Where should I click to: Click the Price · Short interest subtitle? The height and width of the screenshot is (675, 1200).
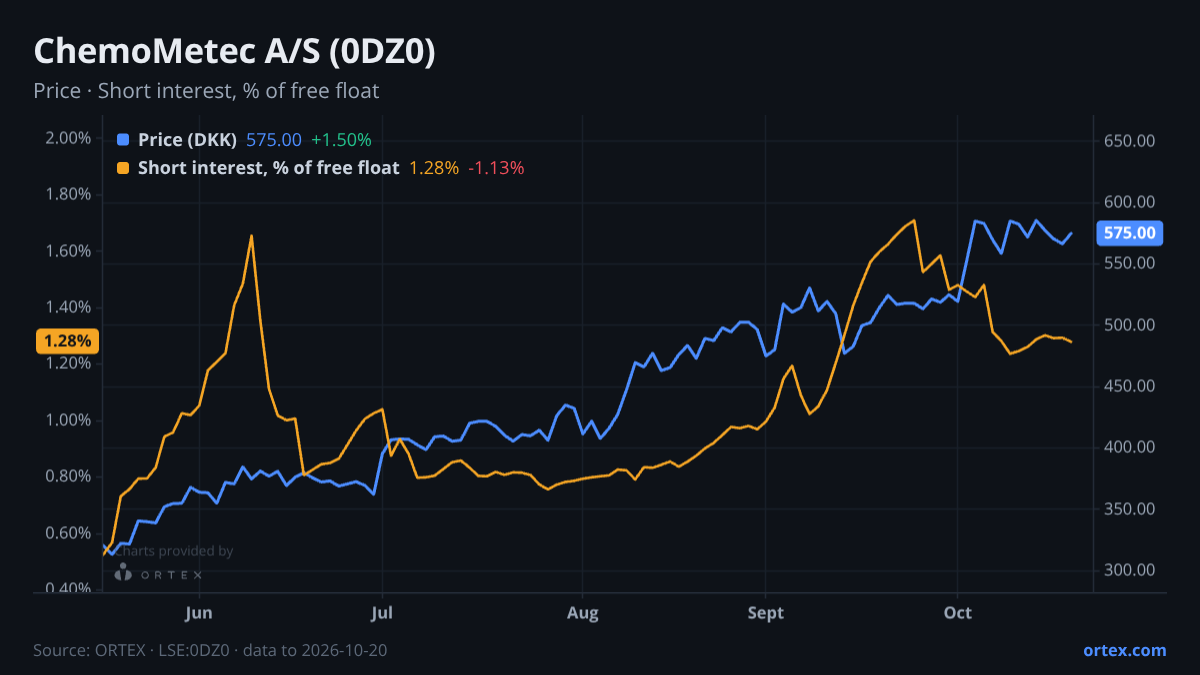pyautogui.click(x=206, y=91)
